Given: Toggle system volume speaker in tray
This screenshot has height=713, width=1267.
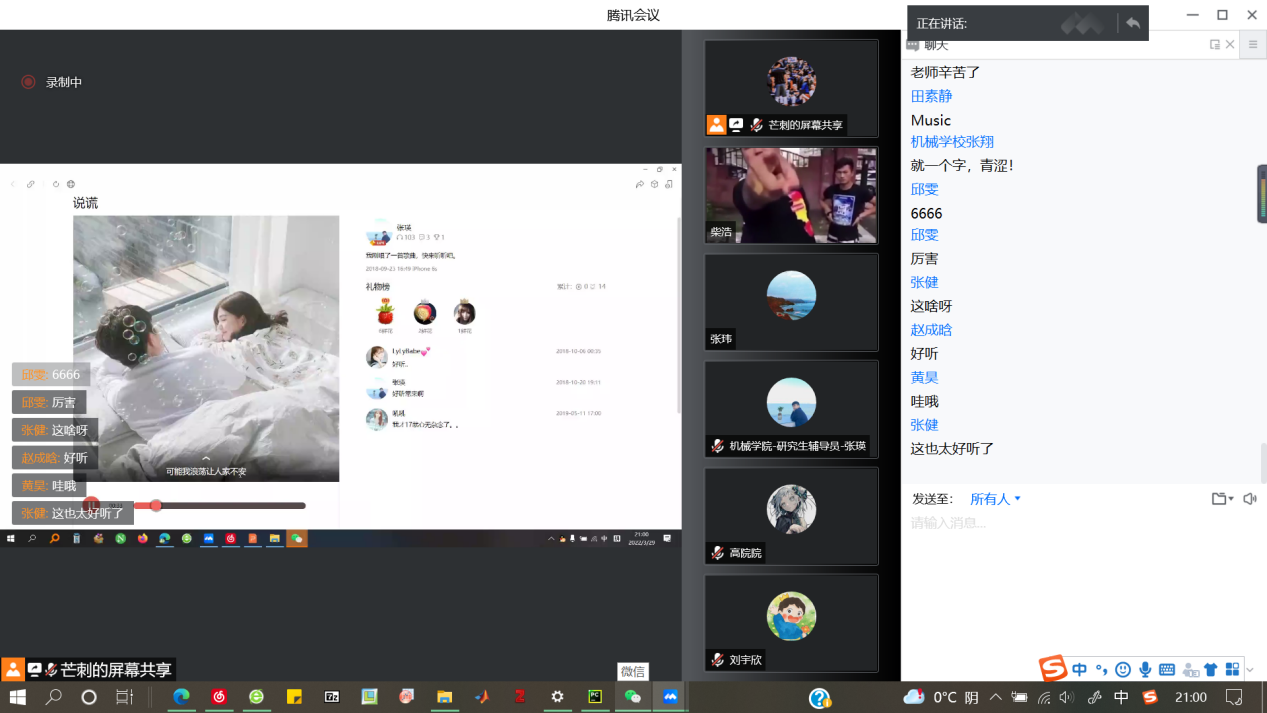Looking at the screenshot, I should coord(1066,697).
